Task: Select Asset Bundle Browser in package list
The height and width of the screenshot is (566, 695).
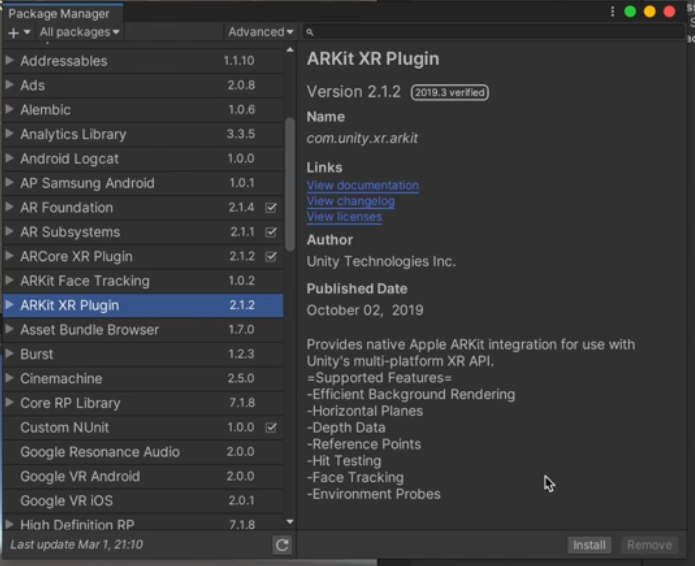Action: pos(90,330)
